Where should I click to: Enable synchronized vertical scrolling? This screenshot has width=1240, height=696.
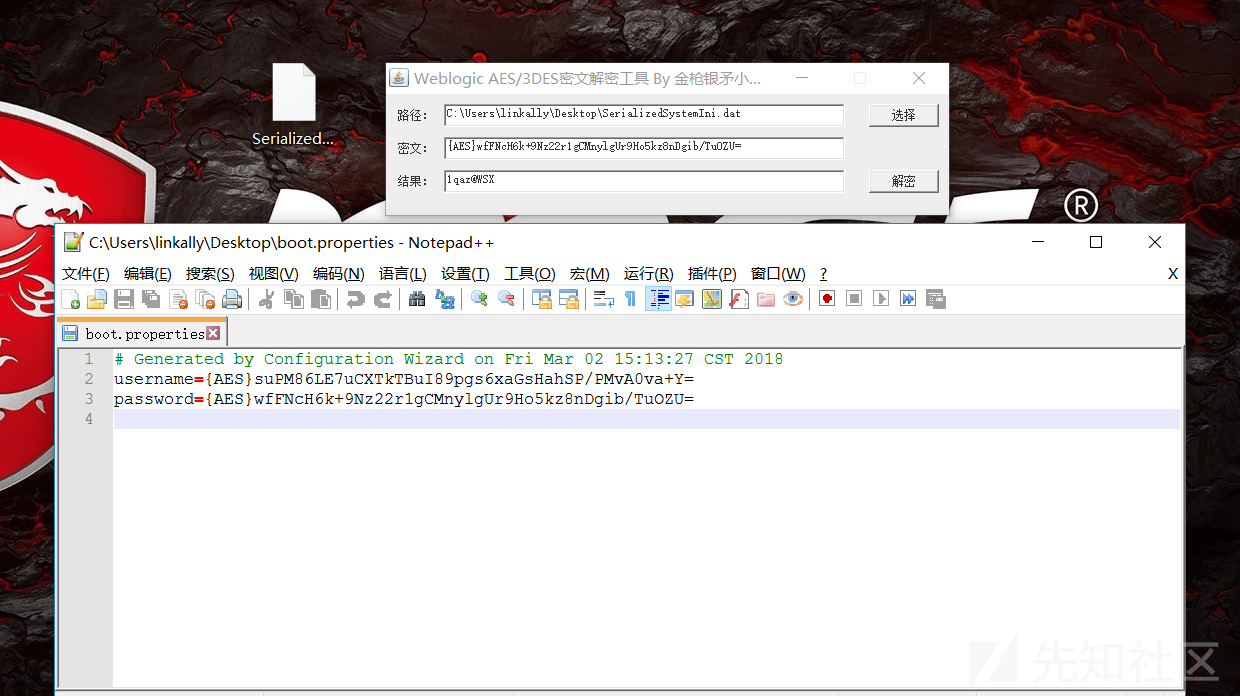coord(542,299)
